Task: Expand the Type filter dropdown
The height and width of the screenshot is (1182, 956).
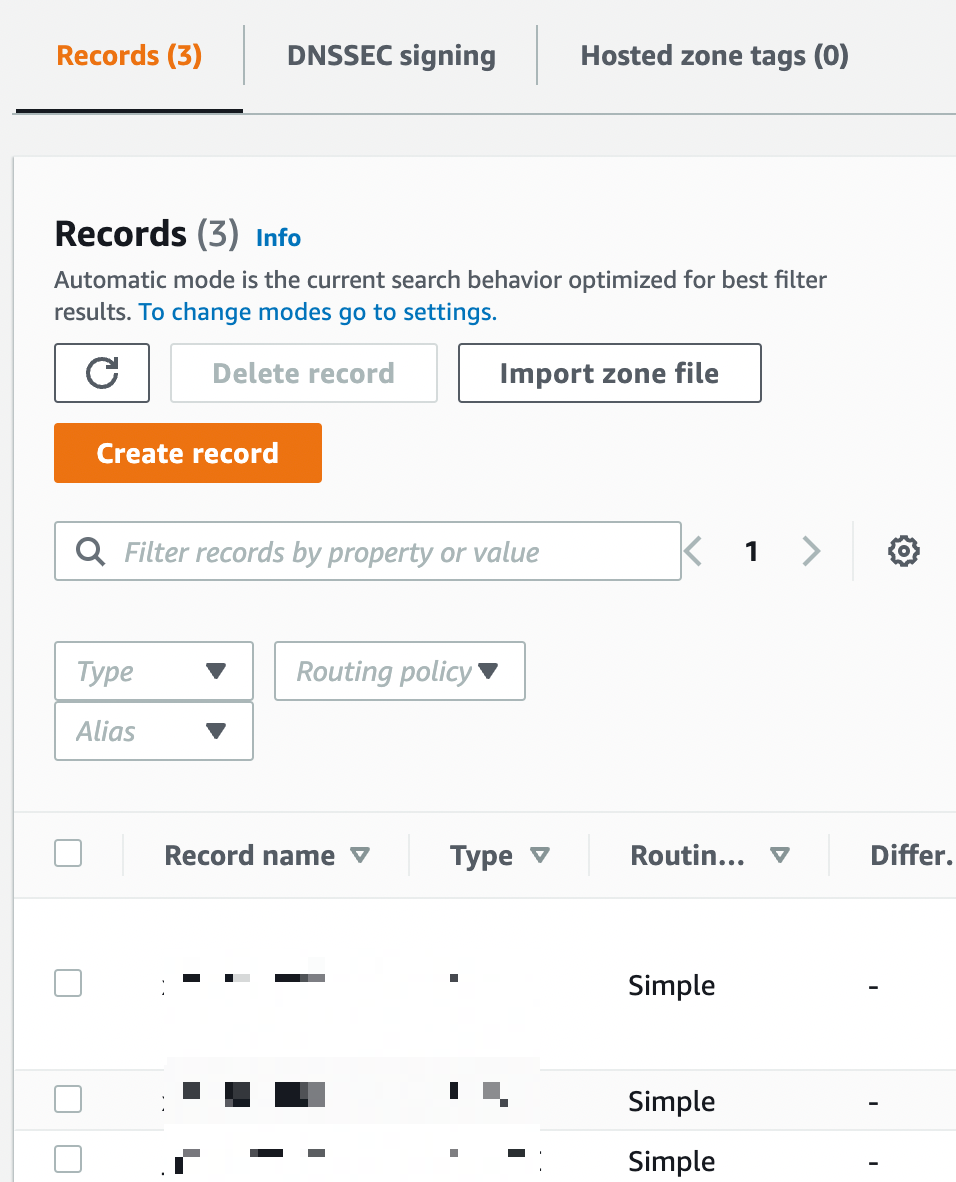Action: pyautogui.click(x=154, y=671)
